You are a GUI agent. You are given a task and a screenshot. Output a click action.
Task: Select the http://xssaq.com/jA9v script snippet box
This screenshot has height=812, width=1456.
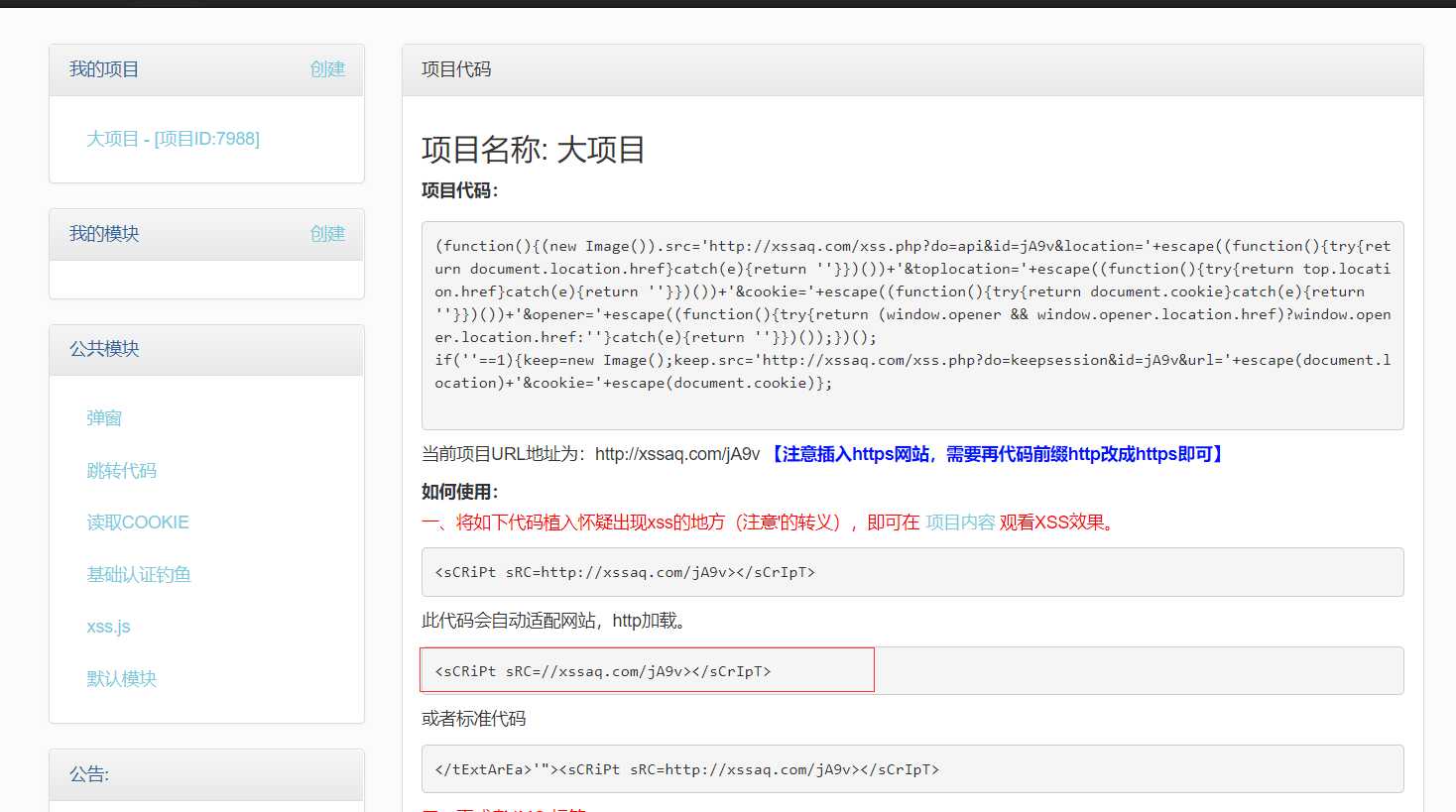912,572
